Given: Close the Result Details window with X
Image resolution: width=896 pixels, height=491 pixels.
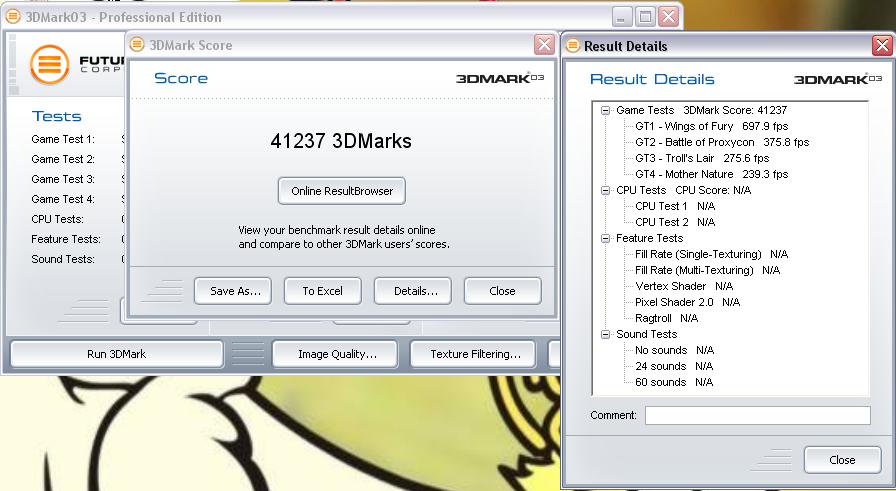Looking at the screenshot, I should tap(882, 45).
